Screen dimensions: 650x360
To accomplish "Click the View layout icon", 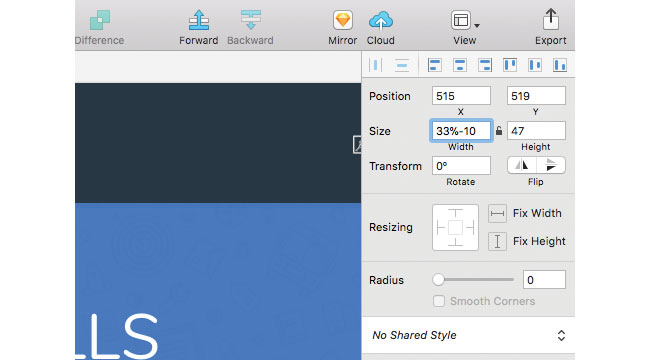I will tap(461, 20).
